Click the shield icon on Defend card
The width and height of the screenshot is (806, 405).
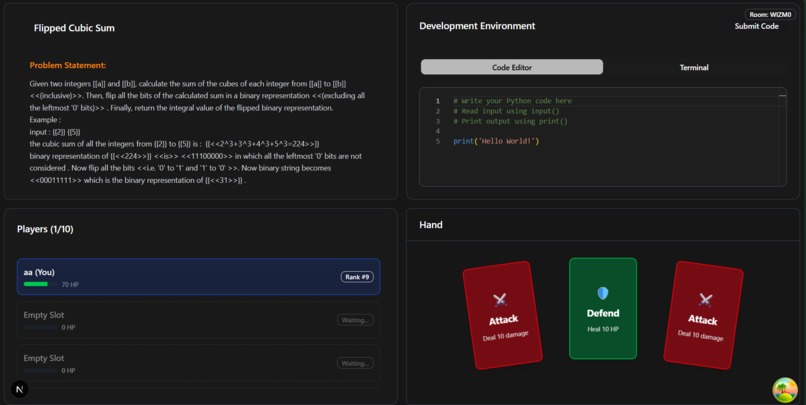(603, 293)
